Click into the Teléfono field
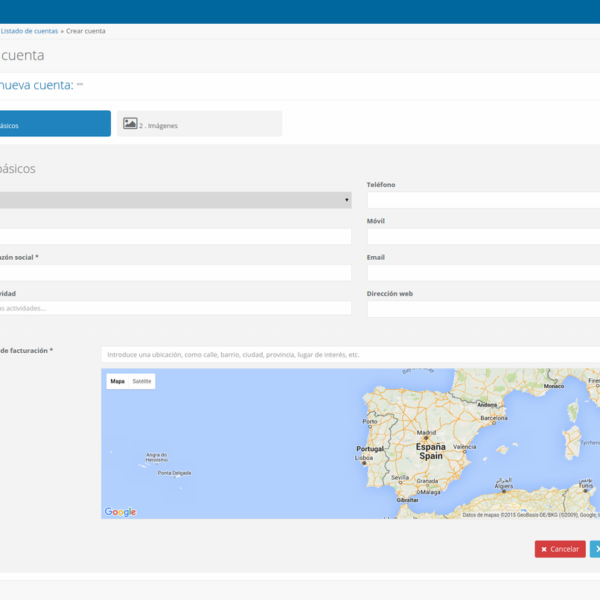This screenshot has width=600, height=600. tap(483, 200)
